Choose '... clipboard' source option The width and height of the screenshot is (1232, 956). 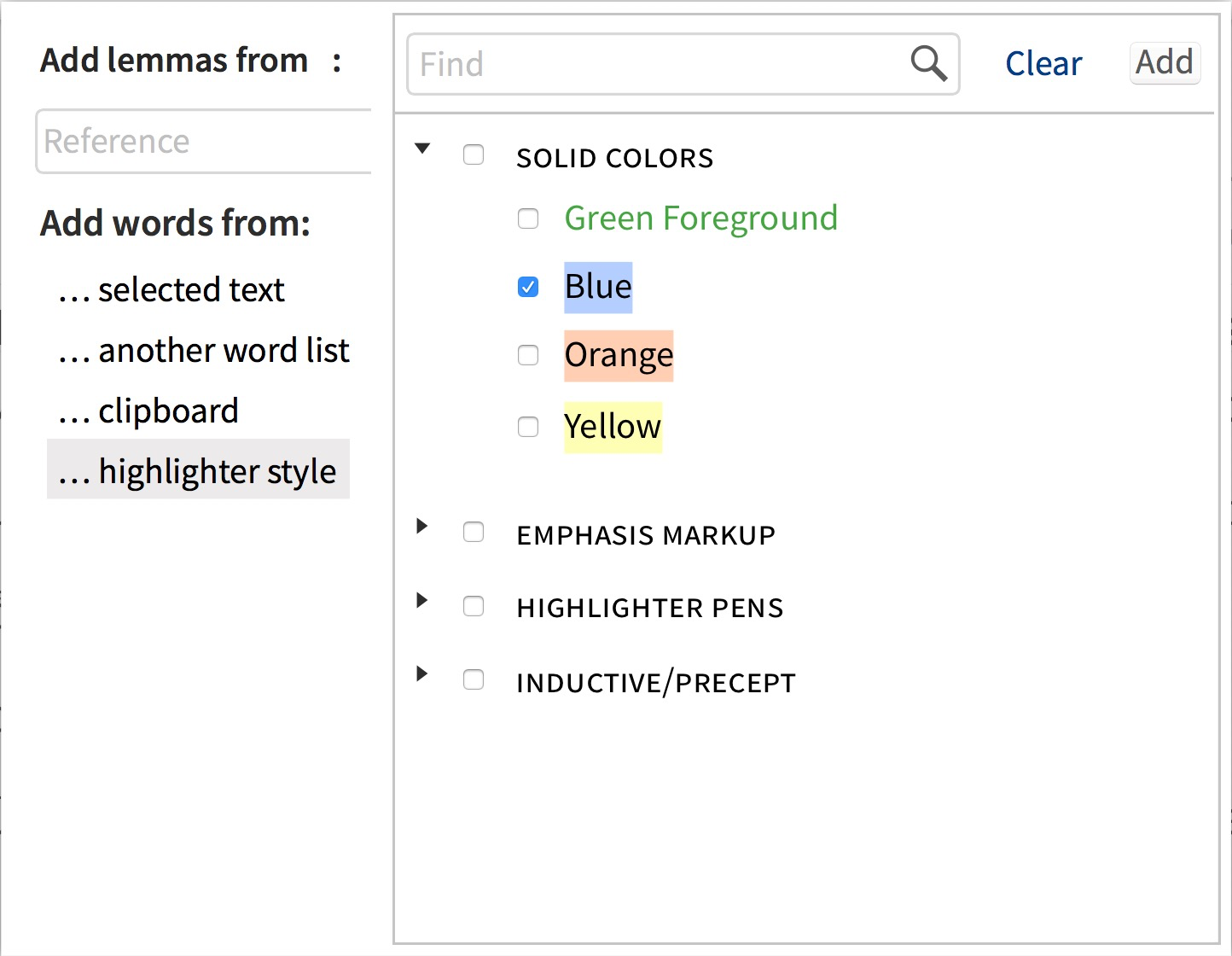[148, 411]
